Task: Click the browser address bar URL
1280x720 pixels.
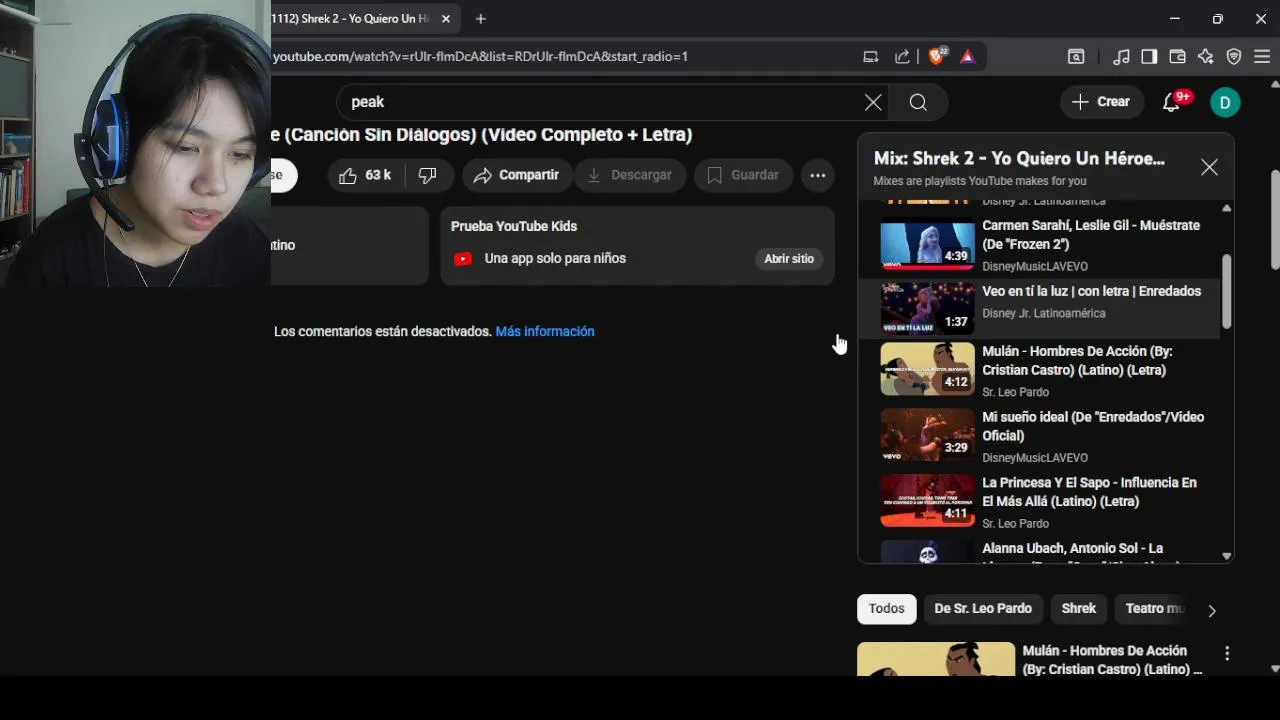Action: click(480, 56)
